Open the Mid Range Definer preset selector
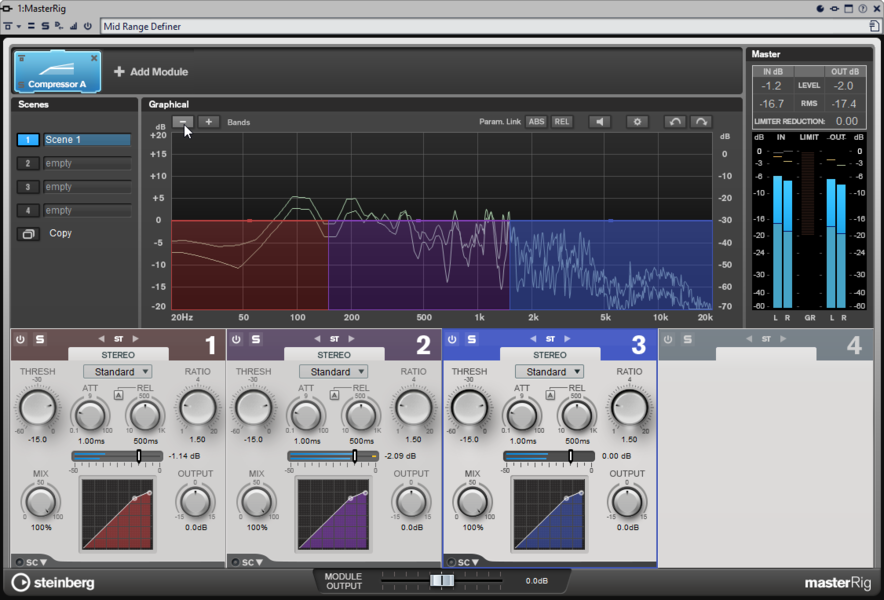Viewport: 884px width, 600px height. [484, 27]
